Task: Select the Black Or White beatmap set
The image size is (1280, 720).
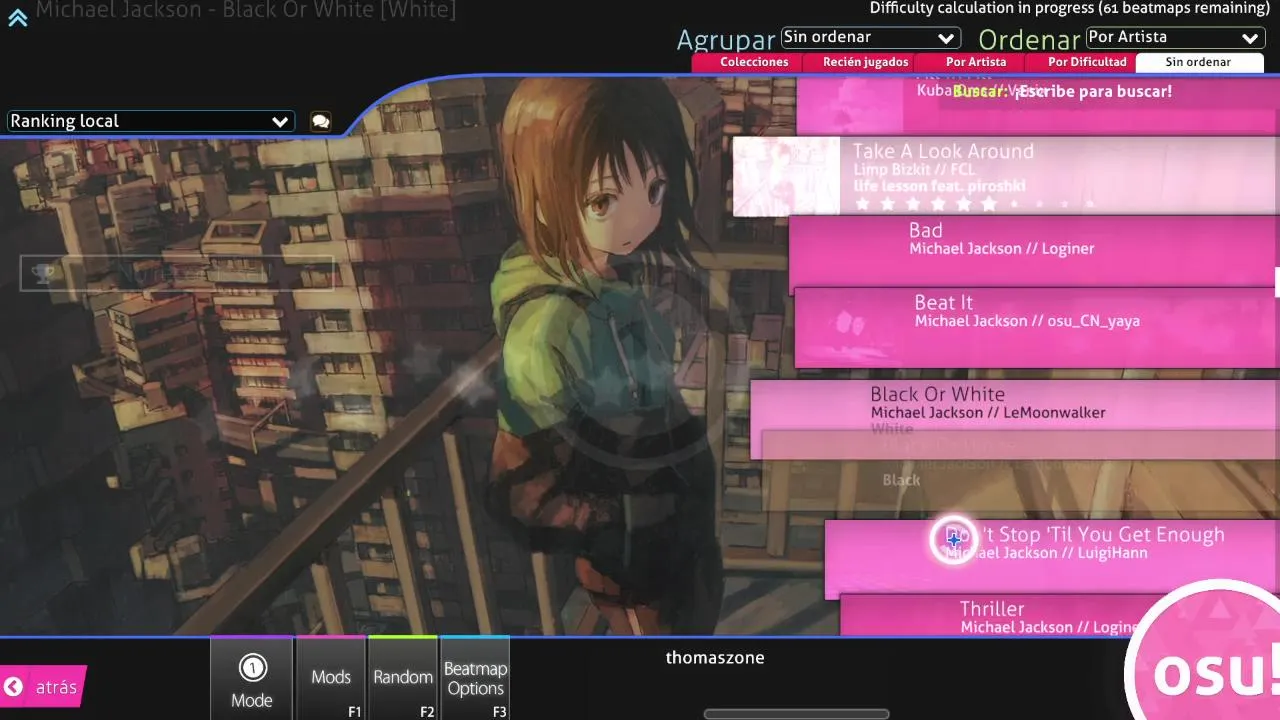Action: 1015,419
